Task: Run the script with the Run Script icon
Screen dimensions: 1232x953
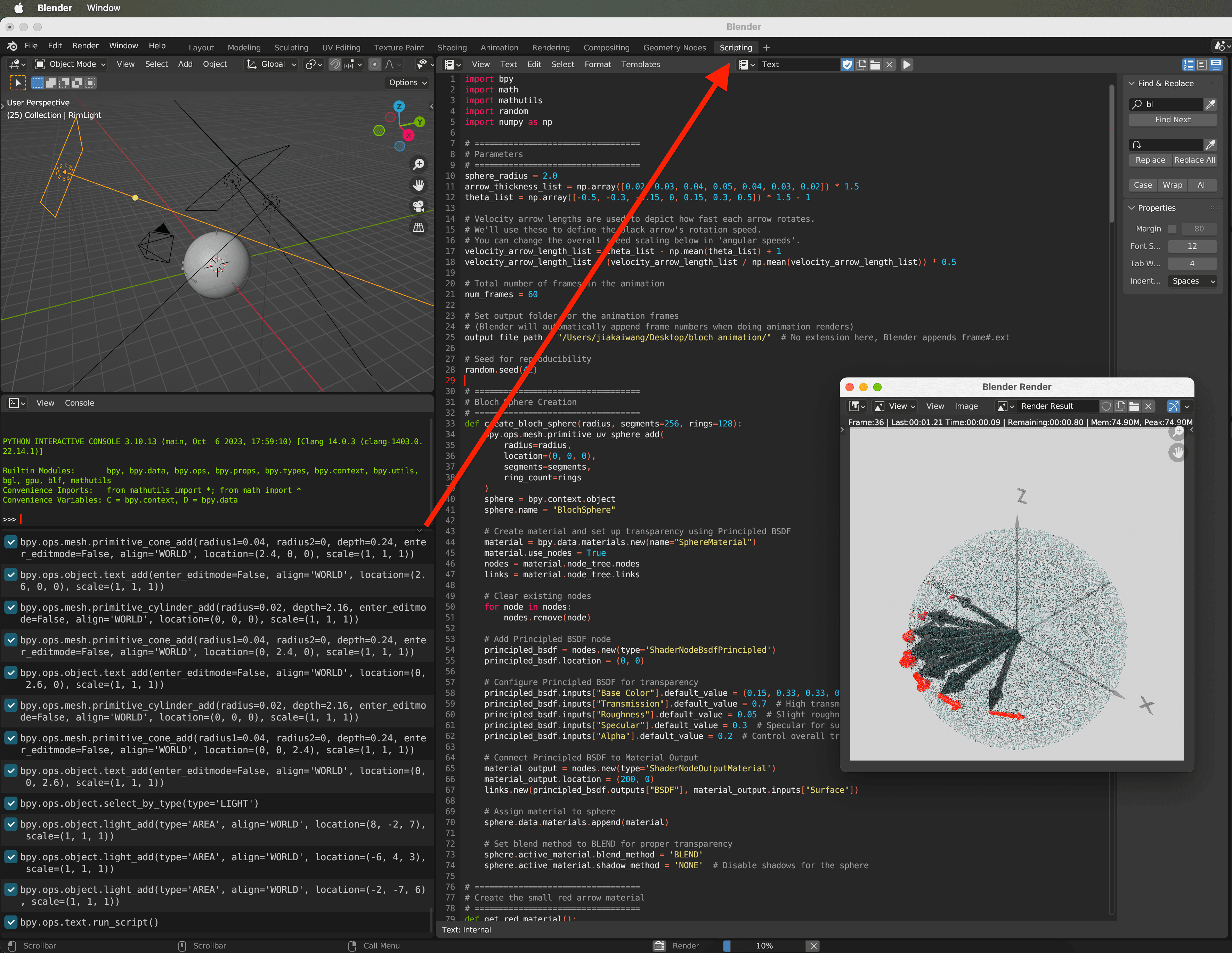Action: (x=907, y=64)
